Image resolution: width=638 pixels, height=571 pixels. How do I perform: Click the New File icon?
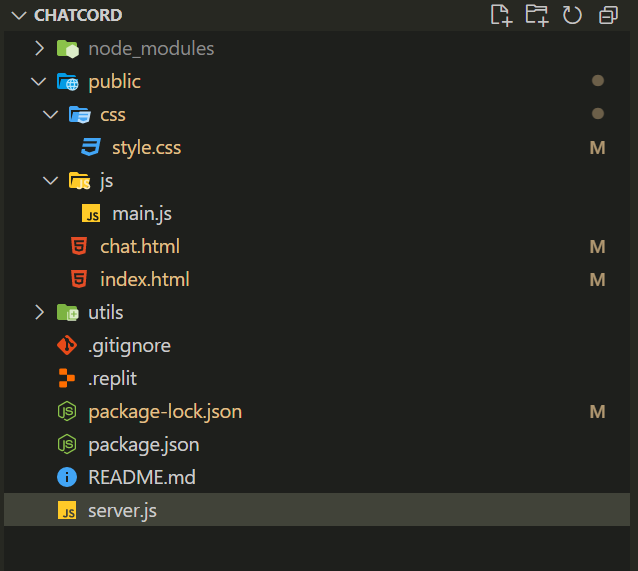[500, 15]
